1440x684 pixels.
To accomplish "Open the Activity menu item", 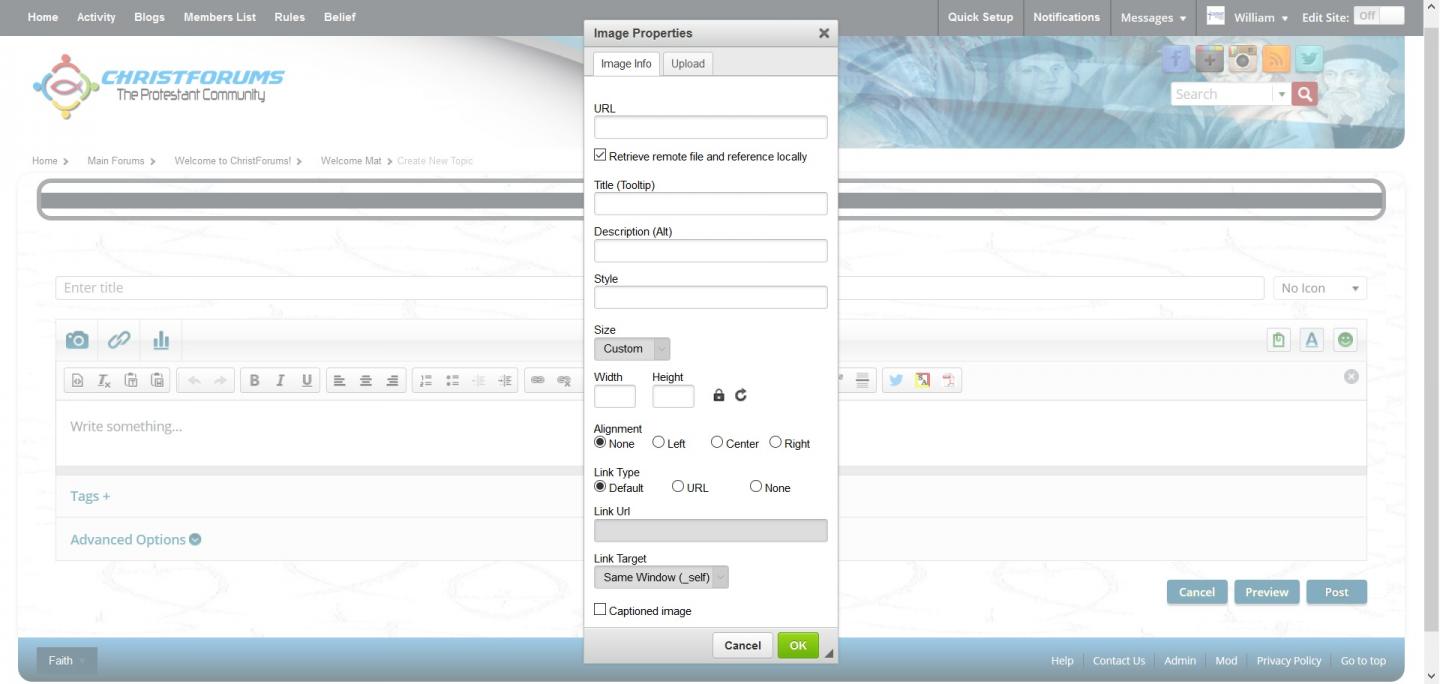I will click(96, 17).
